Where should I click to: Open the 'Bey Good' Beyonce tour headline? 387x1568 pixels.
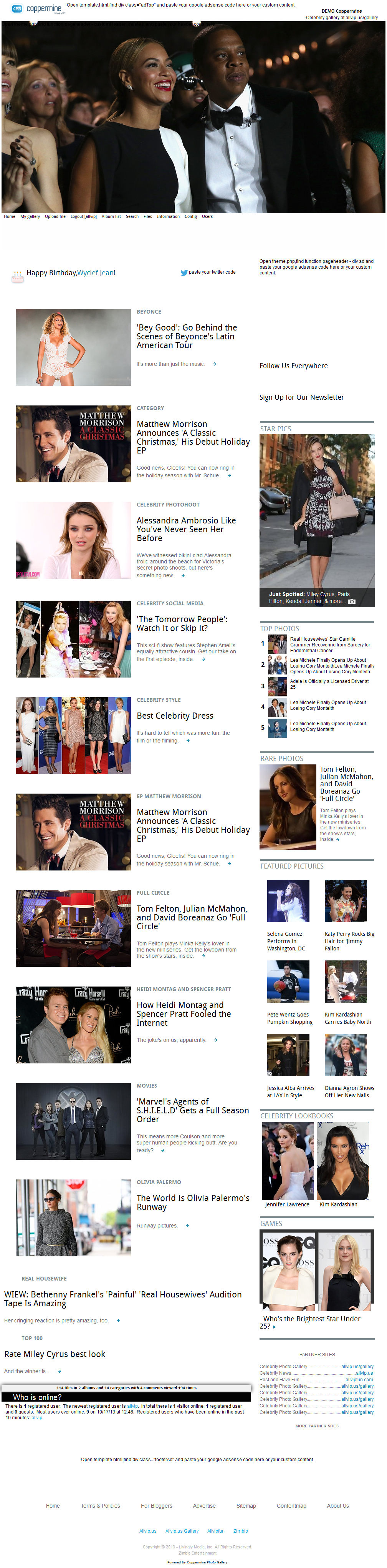[x=187, y=336]
